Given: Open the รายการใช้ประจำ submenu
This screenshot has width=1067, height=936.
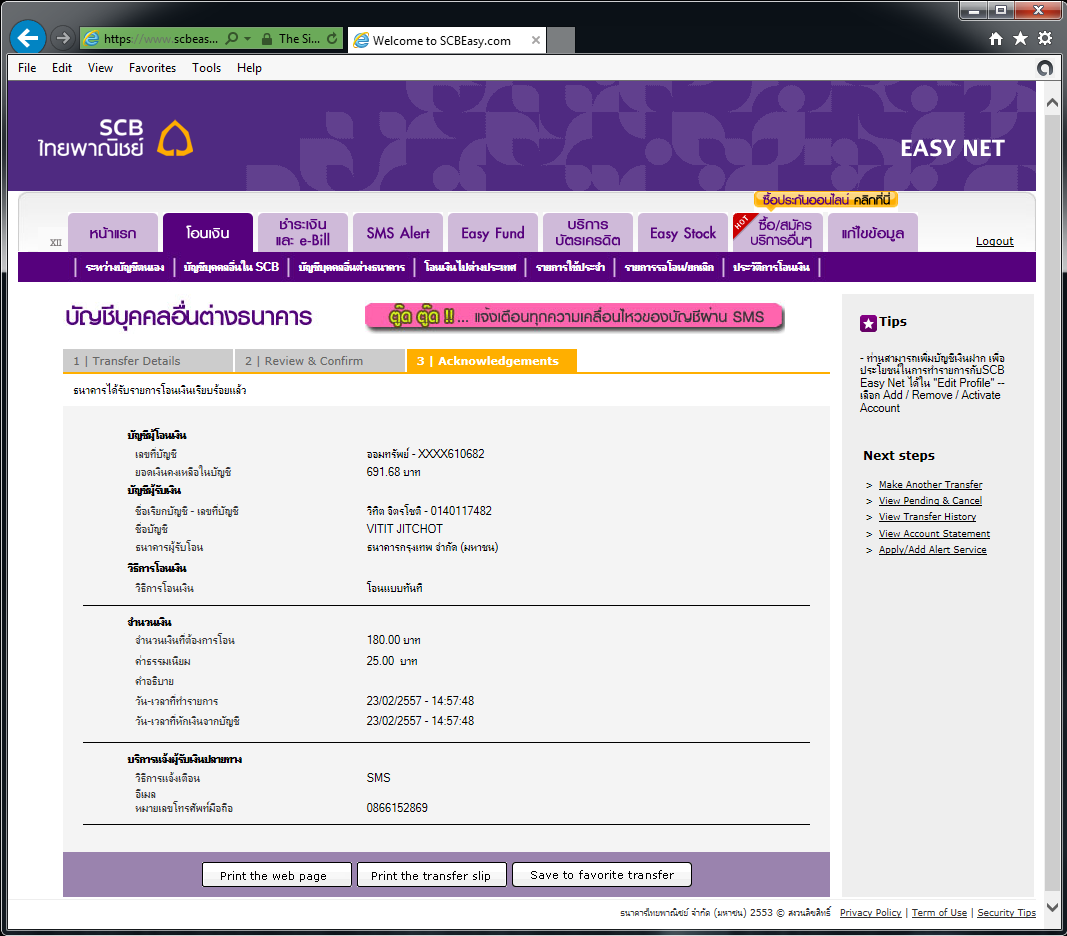Looking at the screenshot, I should [x=570, y=267].
